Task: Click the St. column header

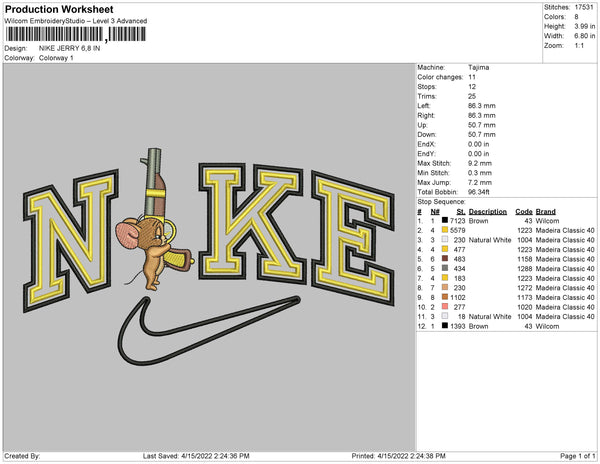Action: (x=461, y=212)
